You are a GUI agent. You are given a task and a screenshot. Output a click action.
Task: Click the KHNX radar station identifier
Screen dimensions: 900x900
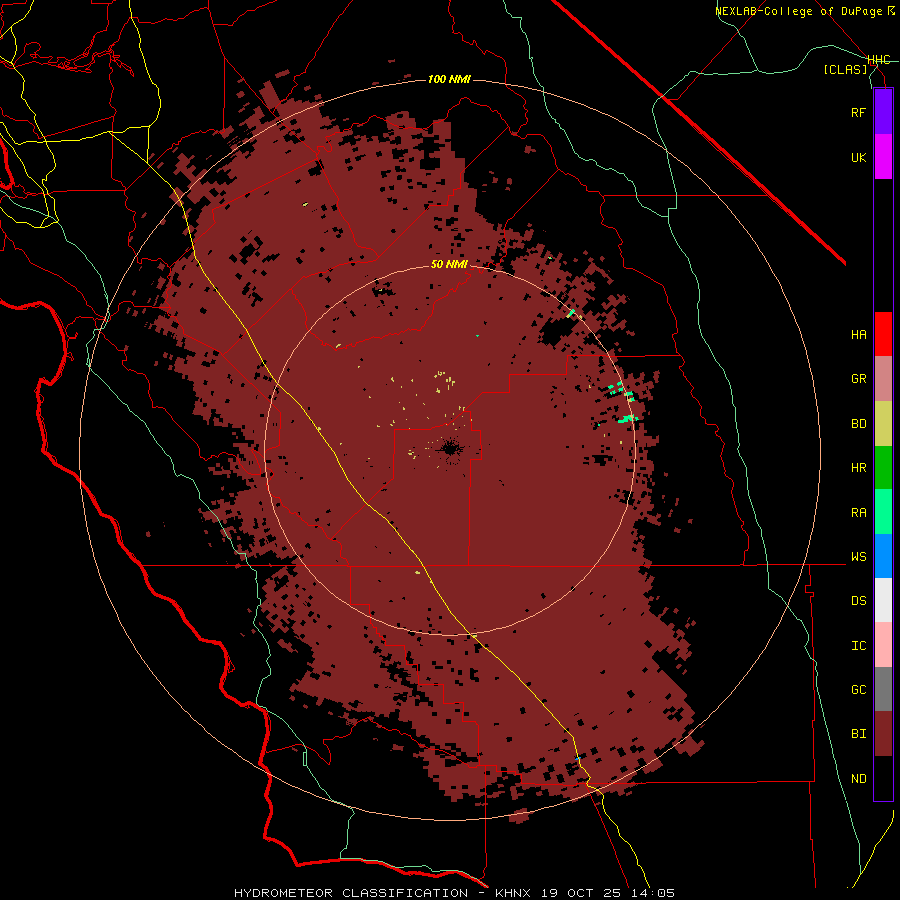tap(513, 893)
